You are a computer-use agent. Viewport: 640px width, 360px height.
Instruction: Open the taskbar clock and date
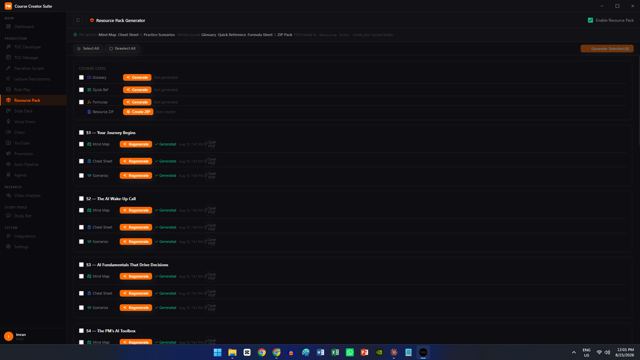tap(625, 352)
